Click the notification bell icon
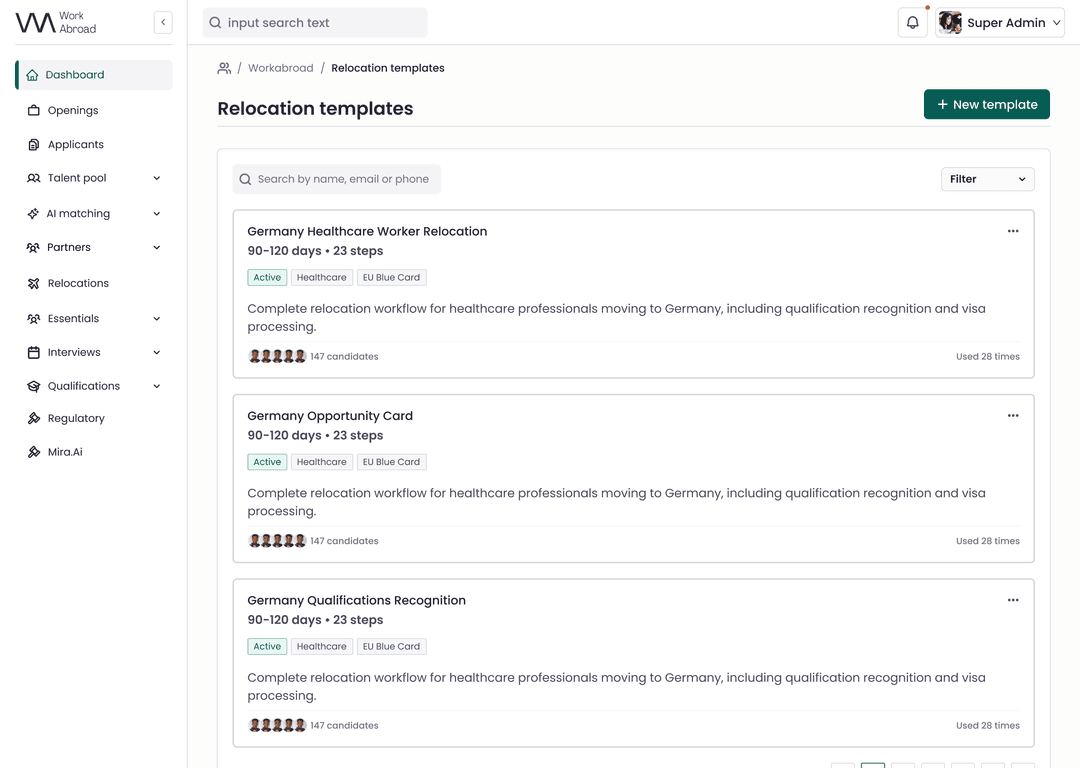The height and width of the screenshot is (768, 1080). (x=912, y=23)
